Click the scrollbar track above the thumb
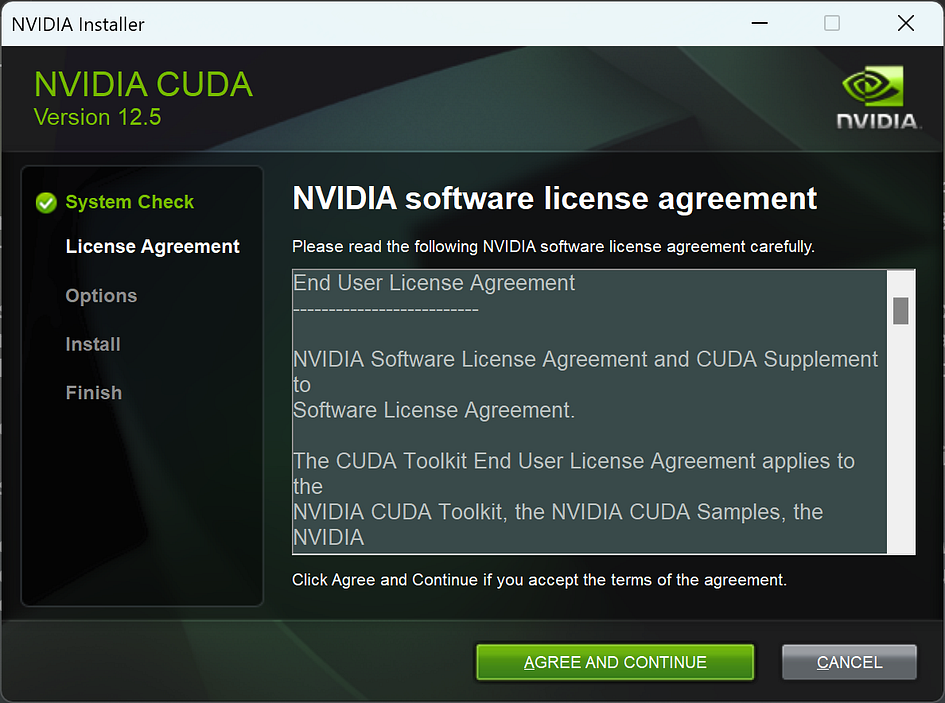The width and height of the screenshot is (945, 703). click(900, 283)
